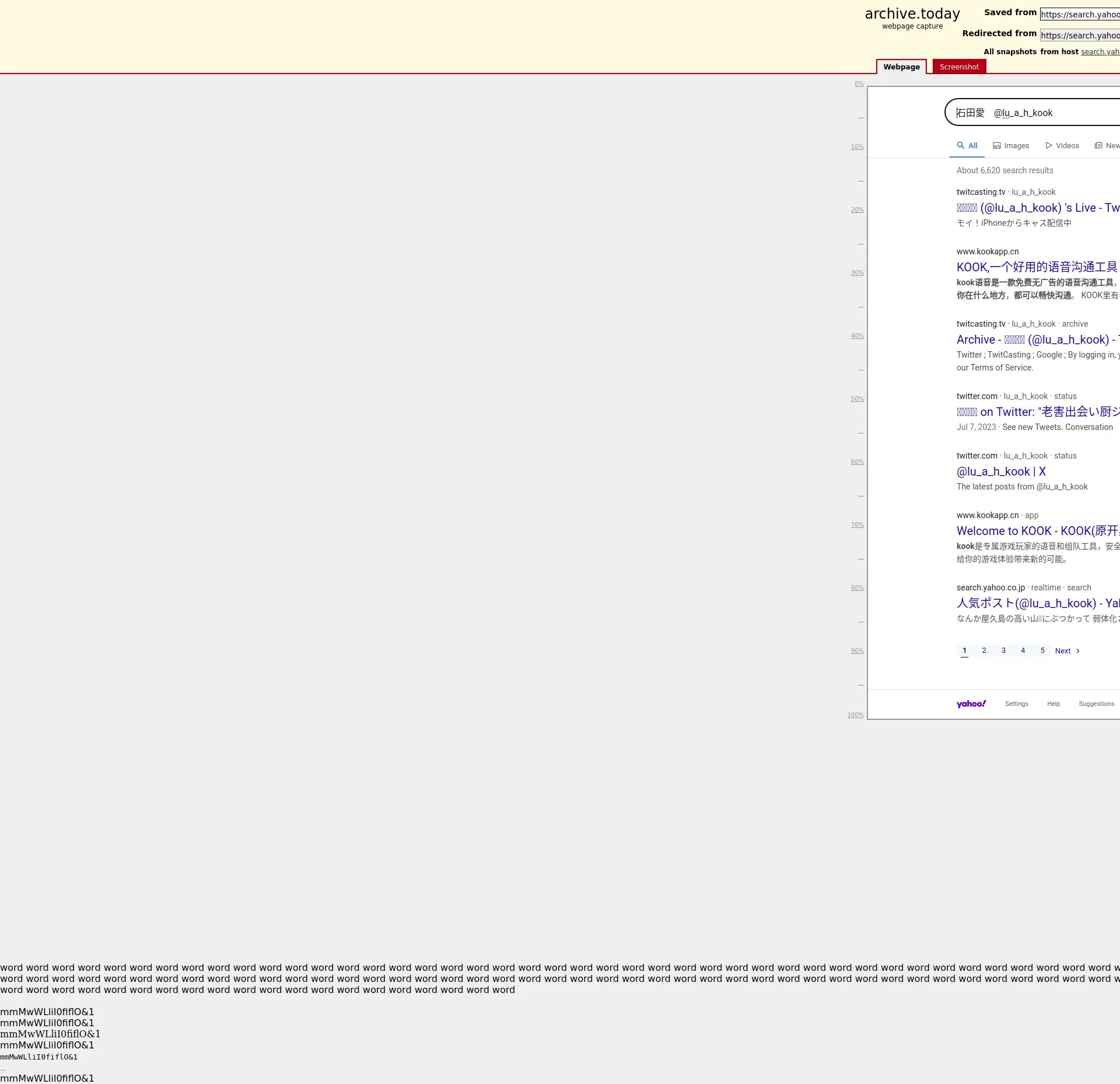
Task: Open the Archive twitcasting result title
Action: 1038,340
